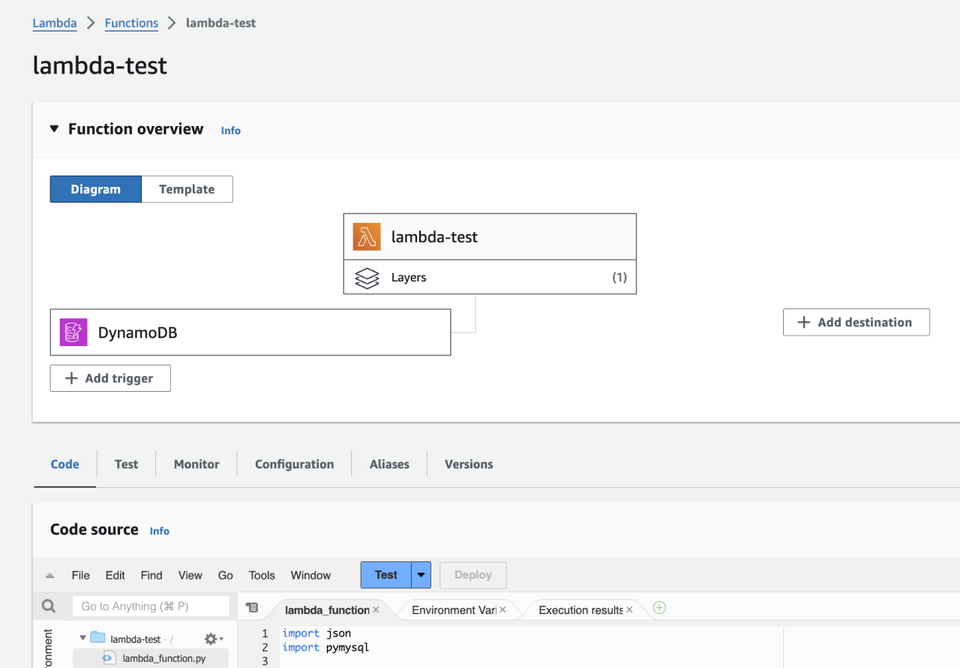Click the Deploy button

click(472, 575)
